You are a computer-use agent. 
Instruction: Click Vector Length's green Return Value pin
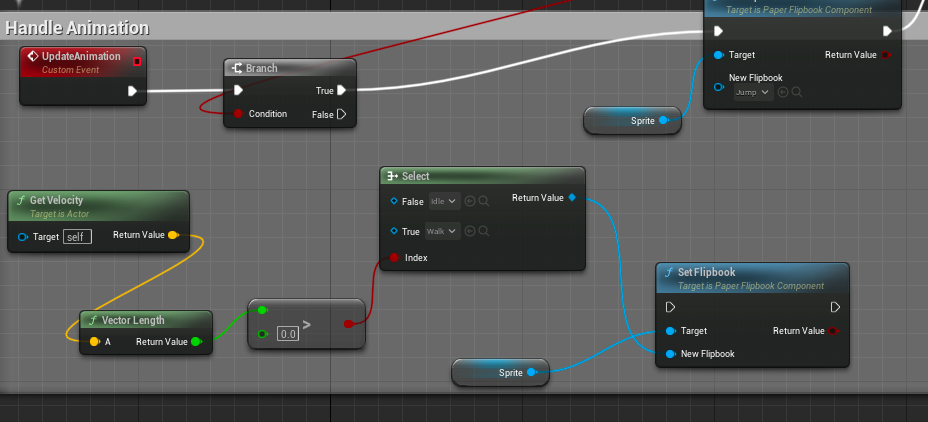pos(196,342)
